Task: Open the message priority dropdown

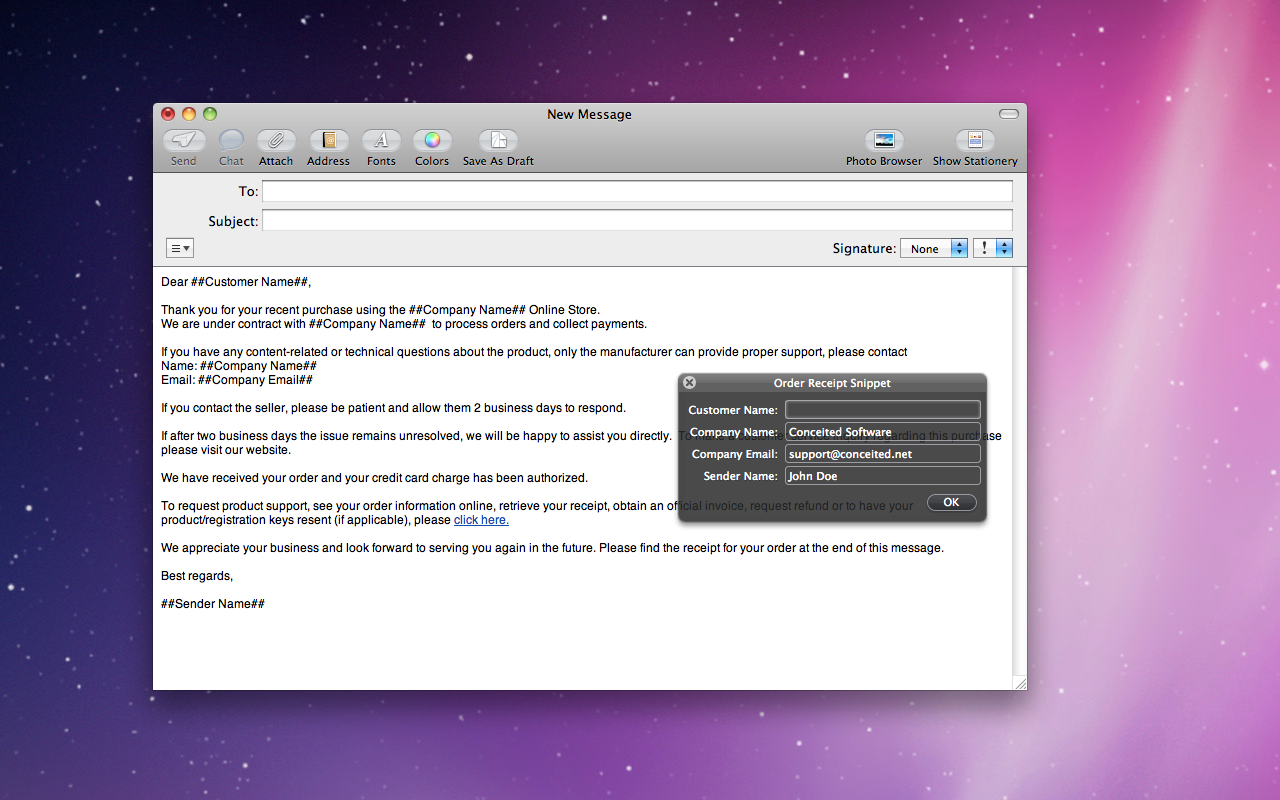Action: point(993,249)
